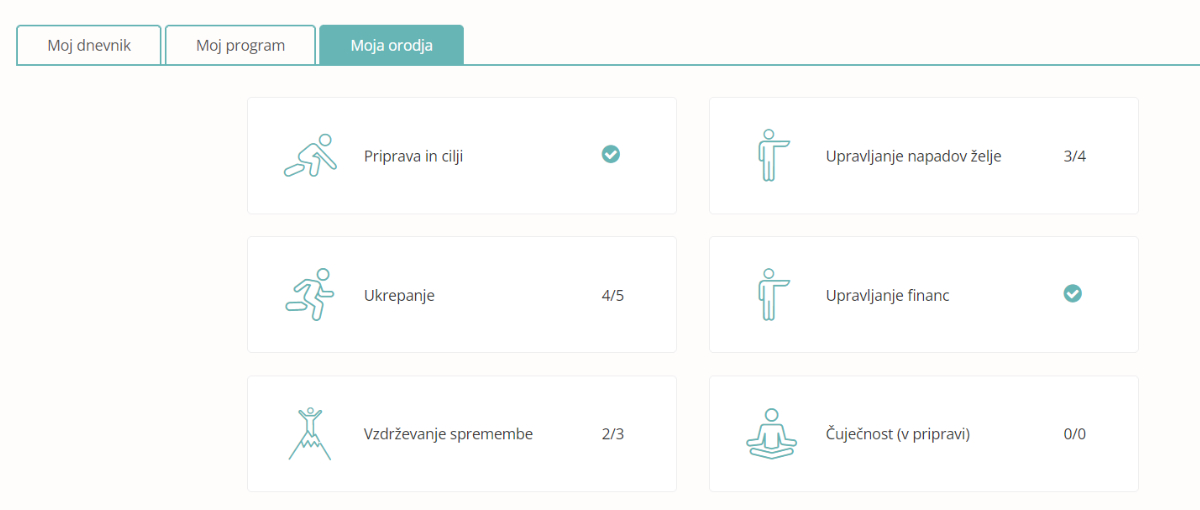The image size is (1200, 510).
Task: Open the Priprava in cilji tool
Action: coord(462,155)
